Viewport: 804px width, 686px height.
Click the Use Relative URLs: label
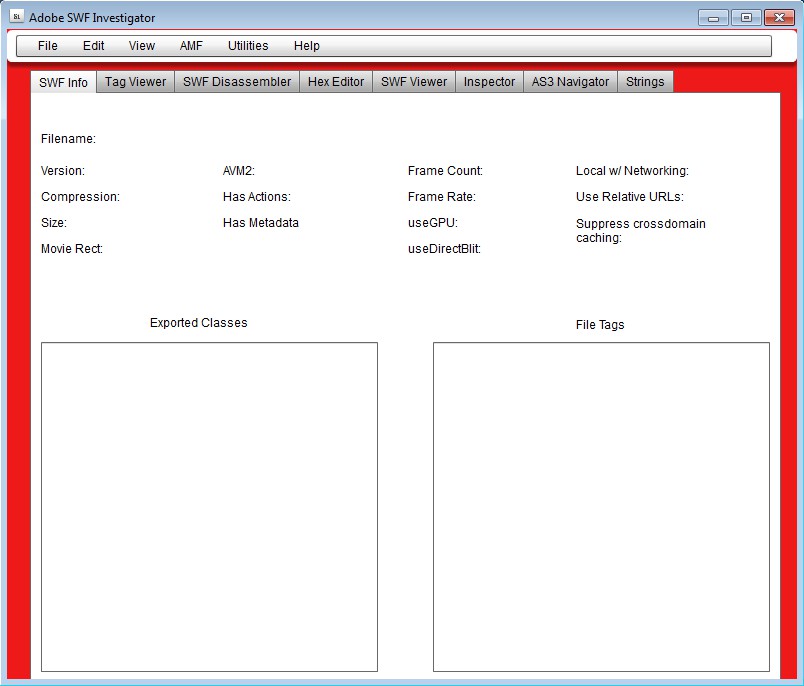[x=630, y=197]
